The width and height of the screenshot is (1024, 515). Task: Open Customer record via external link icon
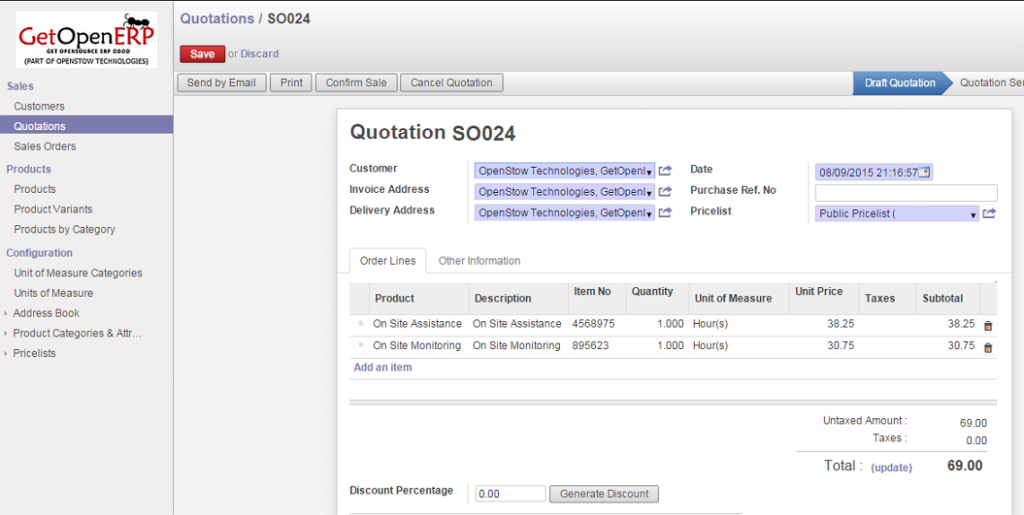point(665,171)
